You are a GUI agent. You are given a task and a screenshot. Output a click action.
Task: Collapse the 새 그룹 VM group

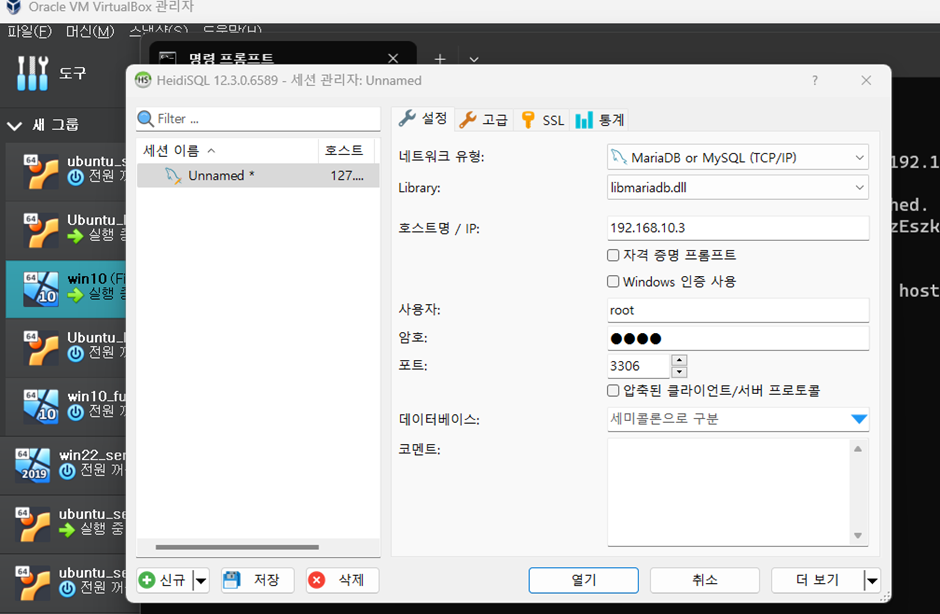tap(14, 125)
